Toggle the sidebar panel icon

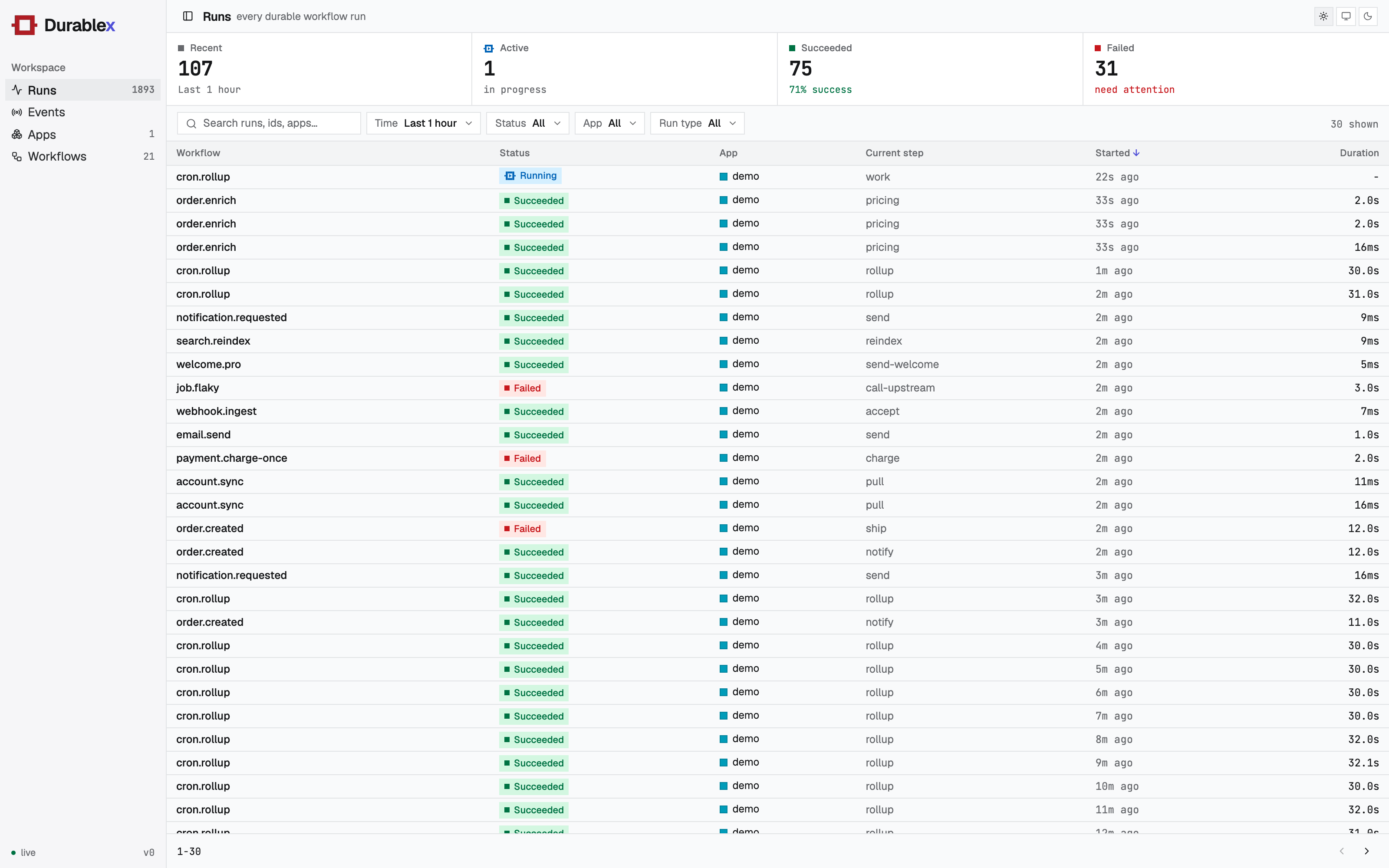[x=188, y=16]
